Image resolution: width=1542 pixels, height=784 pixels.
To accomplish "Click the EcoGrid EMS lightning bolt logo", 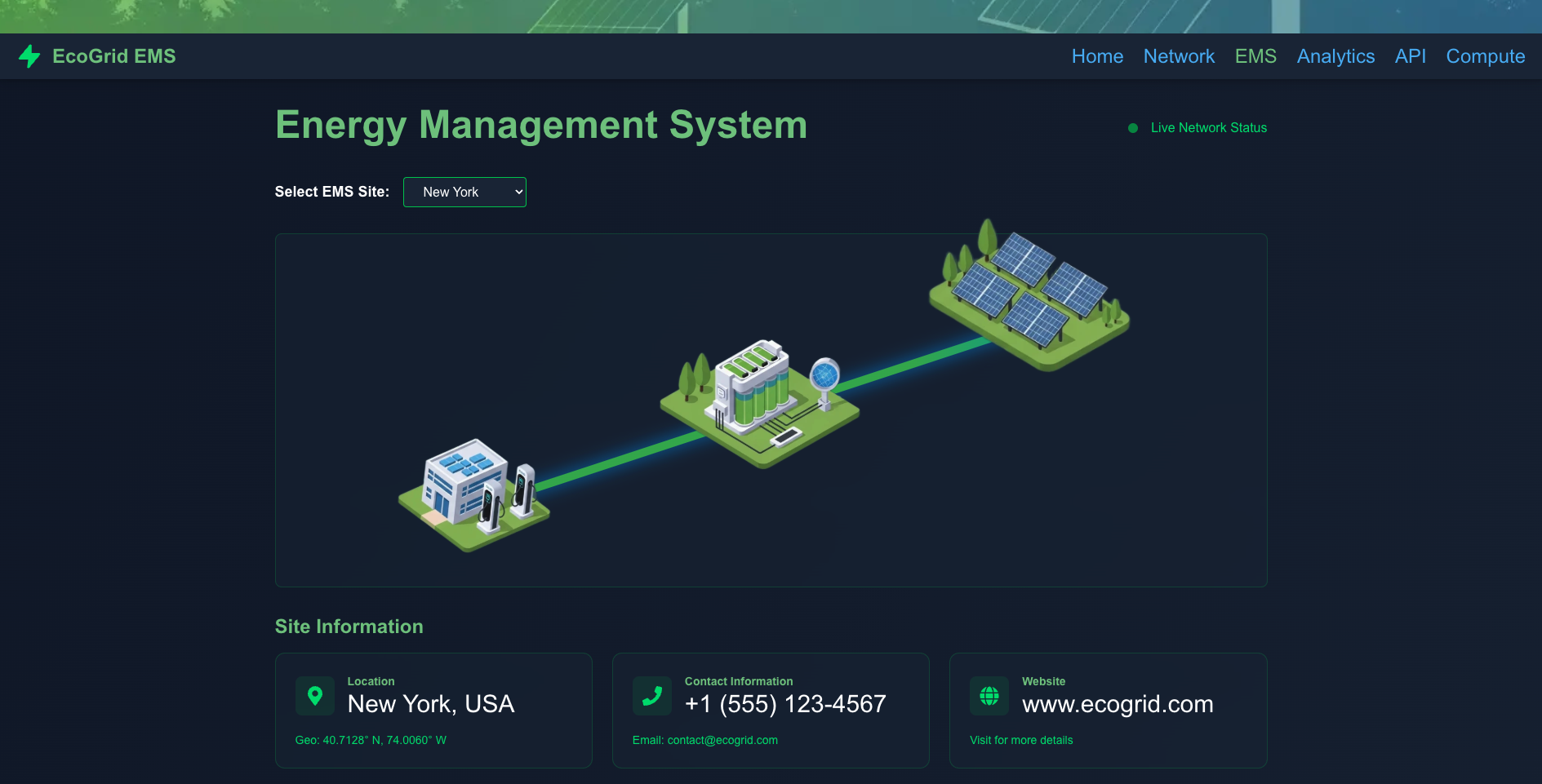I will tap(30, 56).
